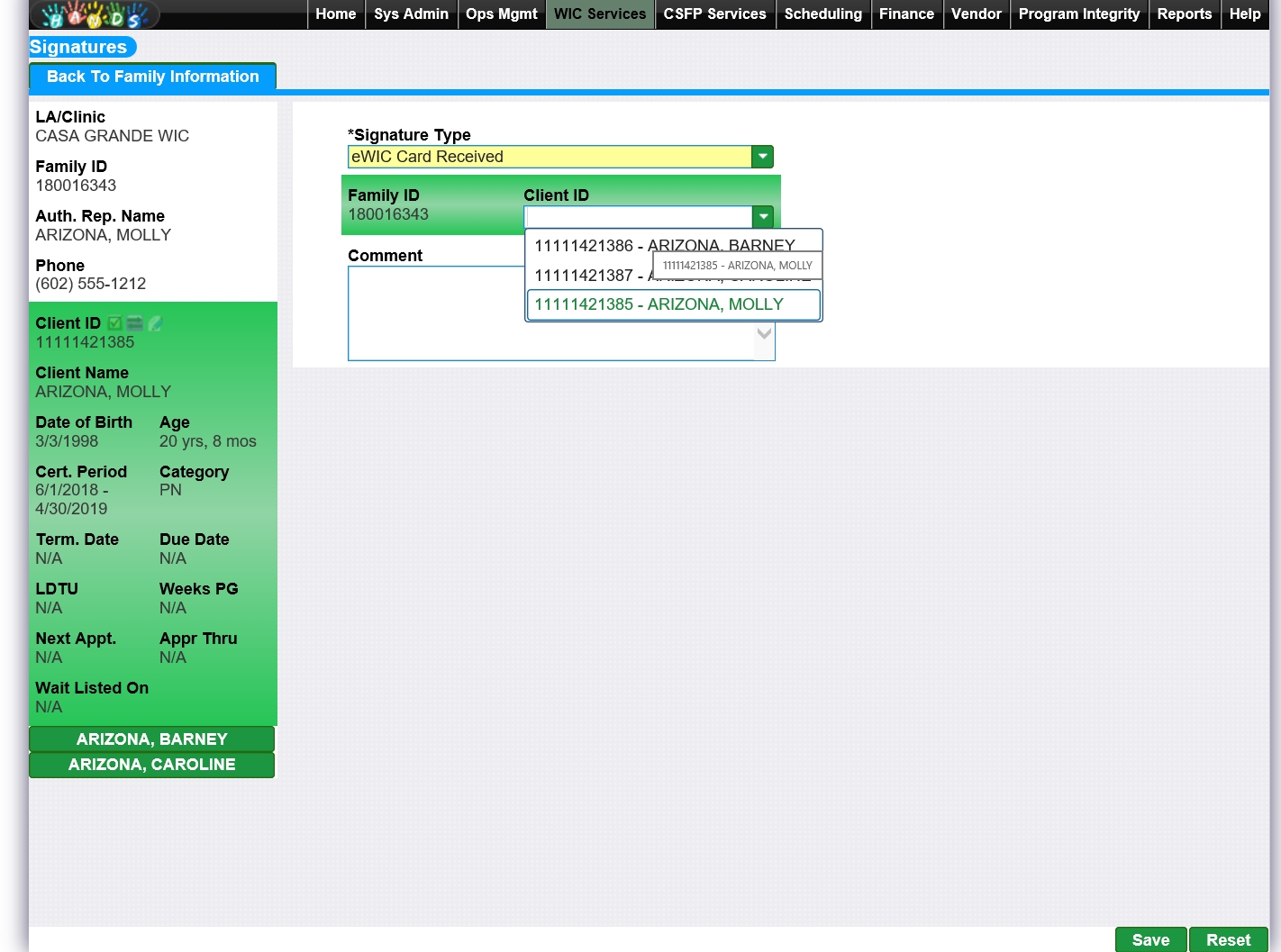
Task: Open the Signature Type dropdown arrow
Action: pyautogui.click(x=762, y=157)
